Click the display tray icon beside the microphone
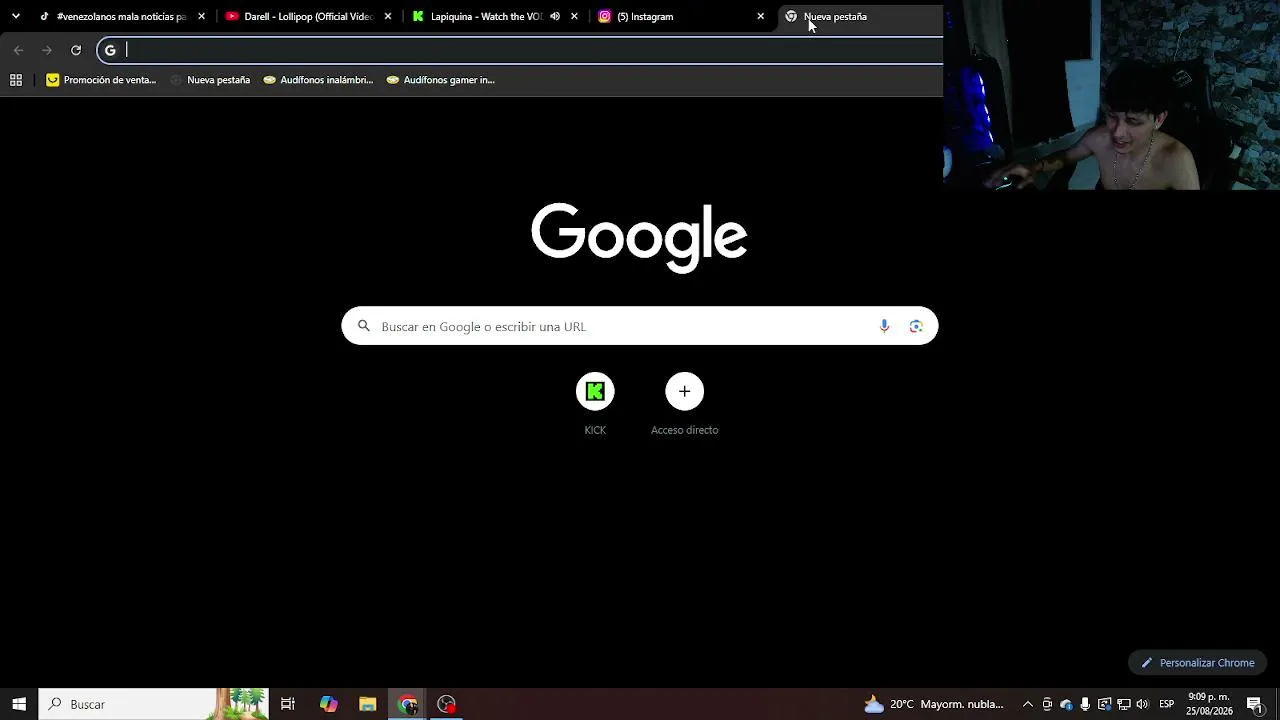The width and height of the screenshot is (1280, 720). click(1104, 704)
